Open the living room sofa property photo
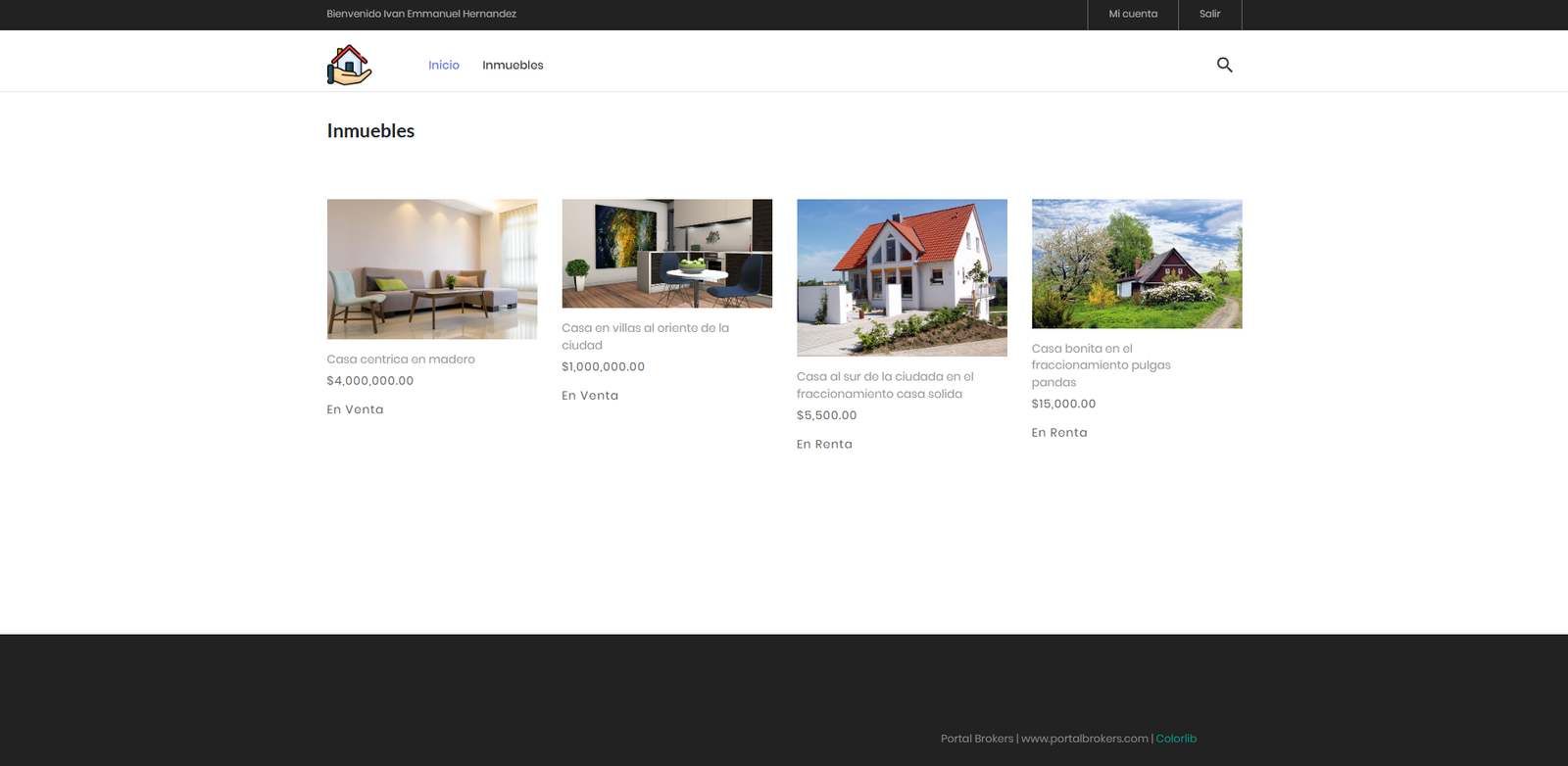Screen dimensions: 1568x766 [x=432, y=269]
